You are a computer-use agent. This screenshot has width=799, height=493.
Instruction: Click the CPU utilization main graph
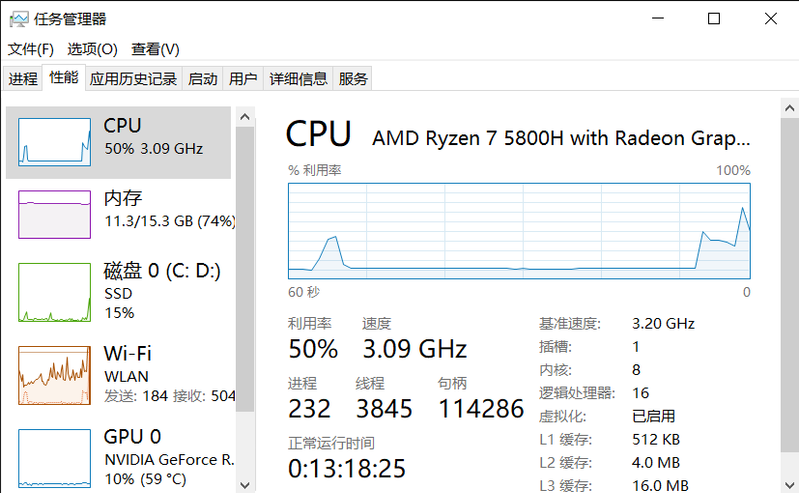point(519,231)
